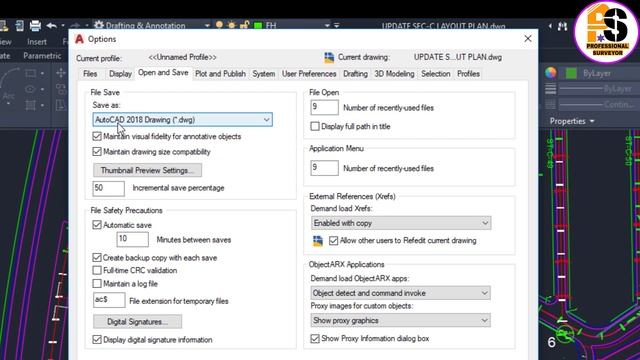
Task: Click the search binoculars icon in title bar
Action: pyautogui.click(x=562, y=26)
